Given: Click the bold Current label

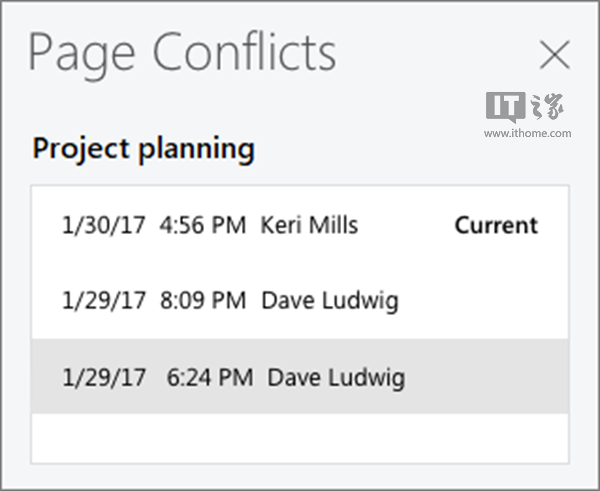Looking at the screenshot, I should tap(496, 226).
